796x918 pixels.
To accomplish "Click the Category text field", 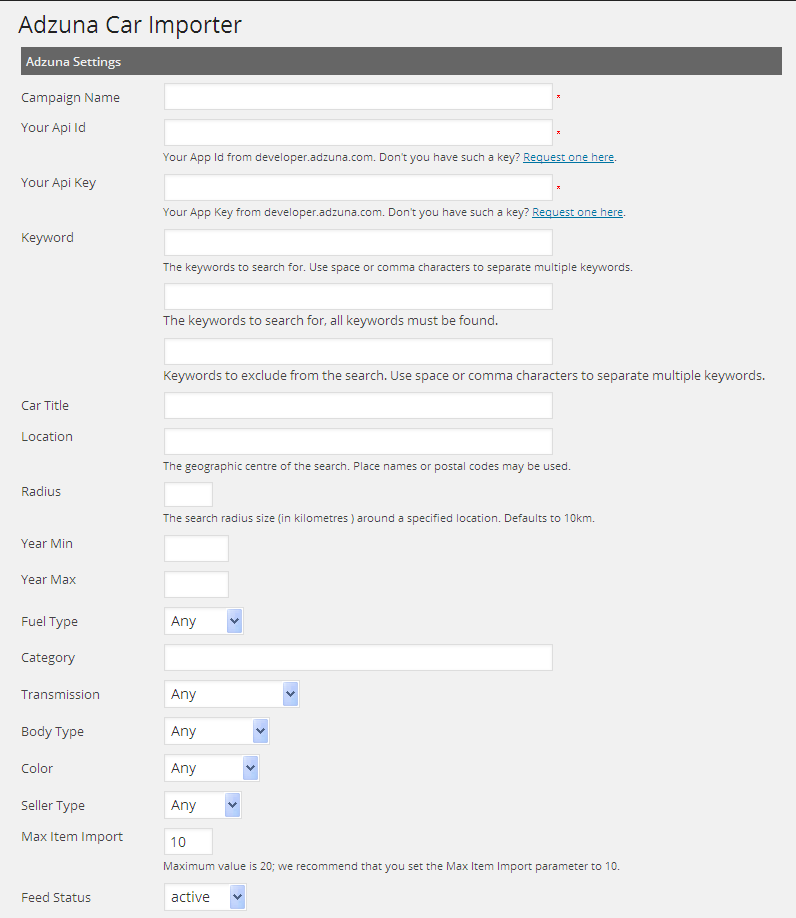I will click(358, 658).
